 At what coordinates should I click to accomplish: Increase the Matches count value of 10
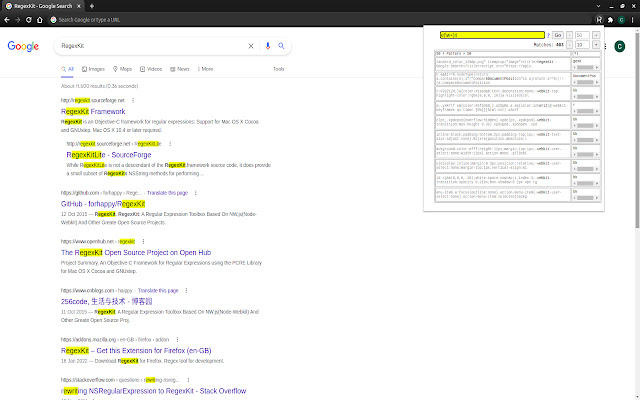[x=596, y=45]
